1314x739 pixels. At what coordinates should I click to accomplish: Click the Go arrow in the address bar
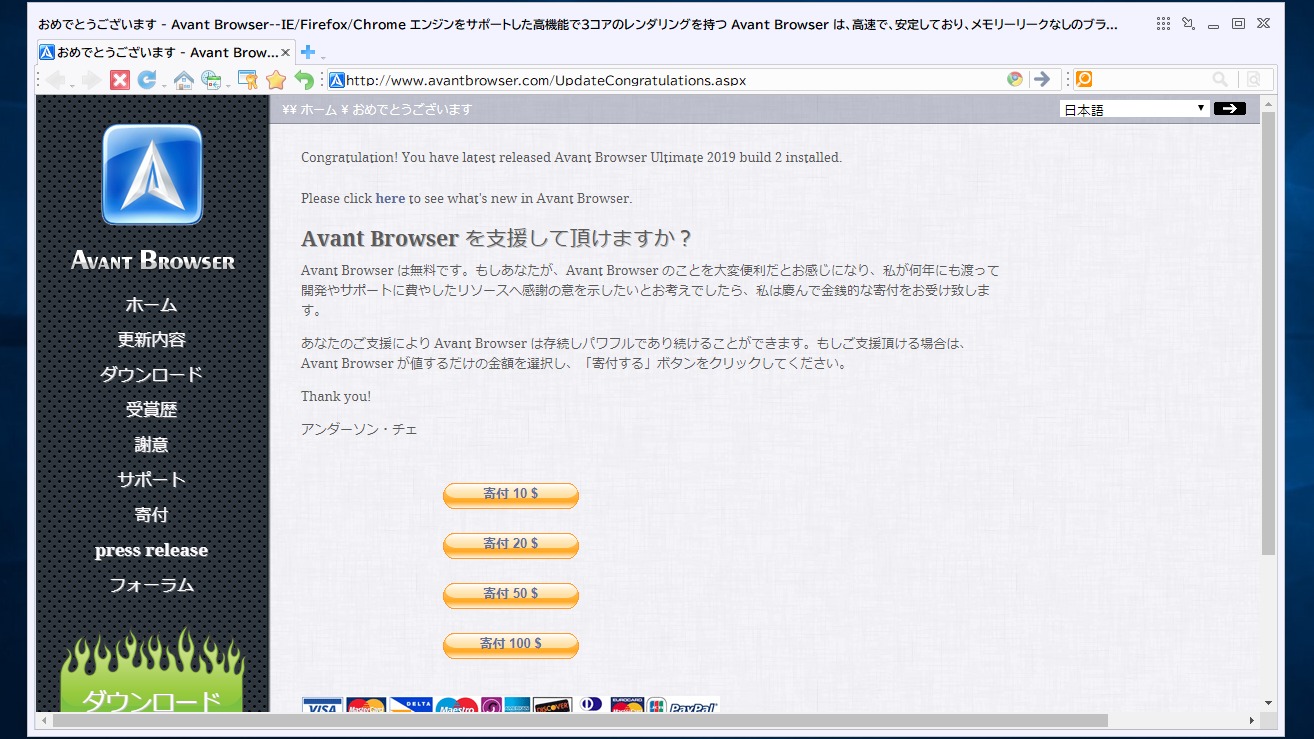point(1042,80)
